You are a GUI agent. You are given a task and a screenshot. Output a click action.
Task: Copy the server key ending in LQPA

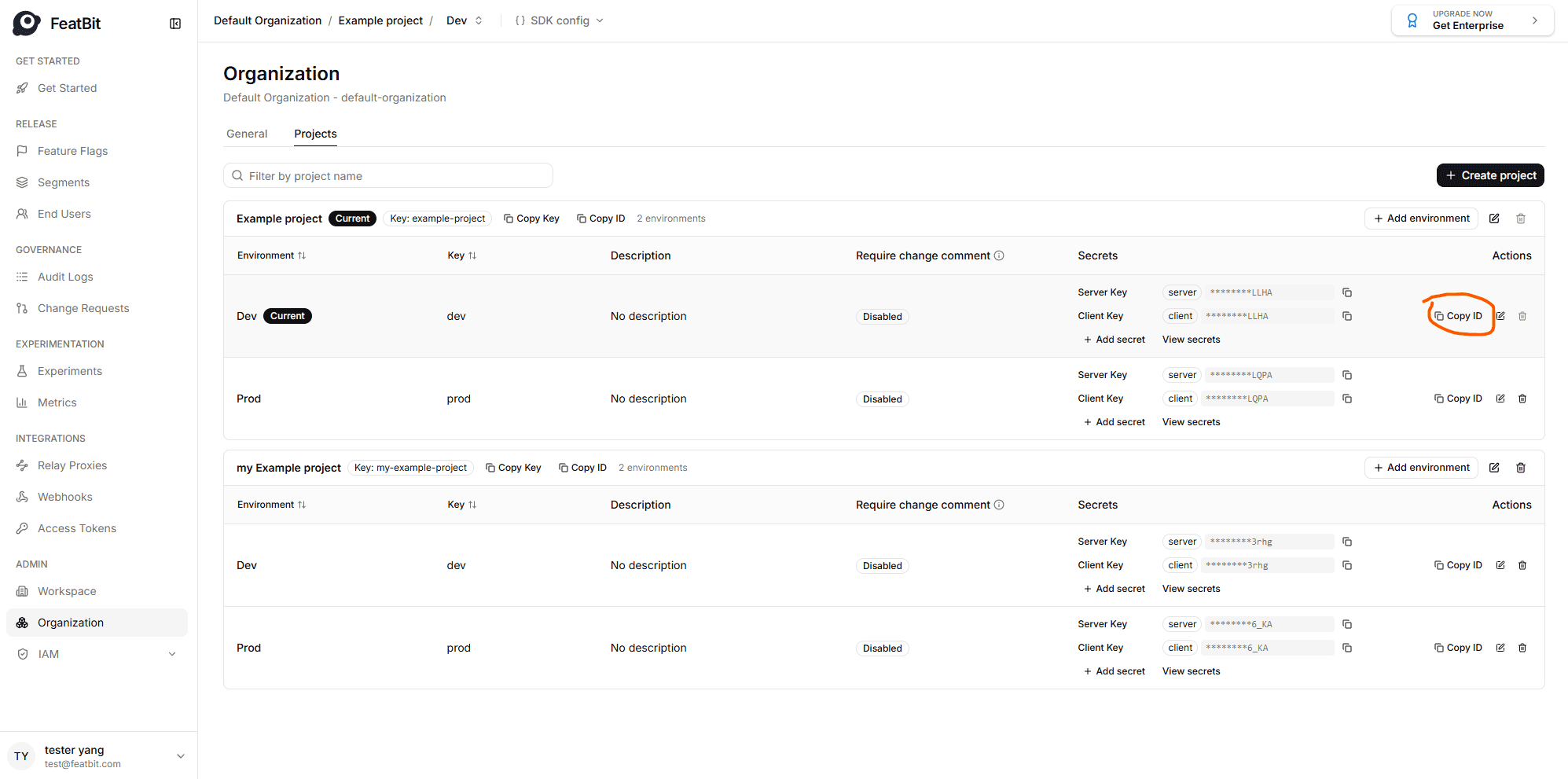1347,375
